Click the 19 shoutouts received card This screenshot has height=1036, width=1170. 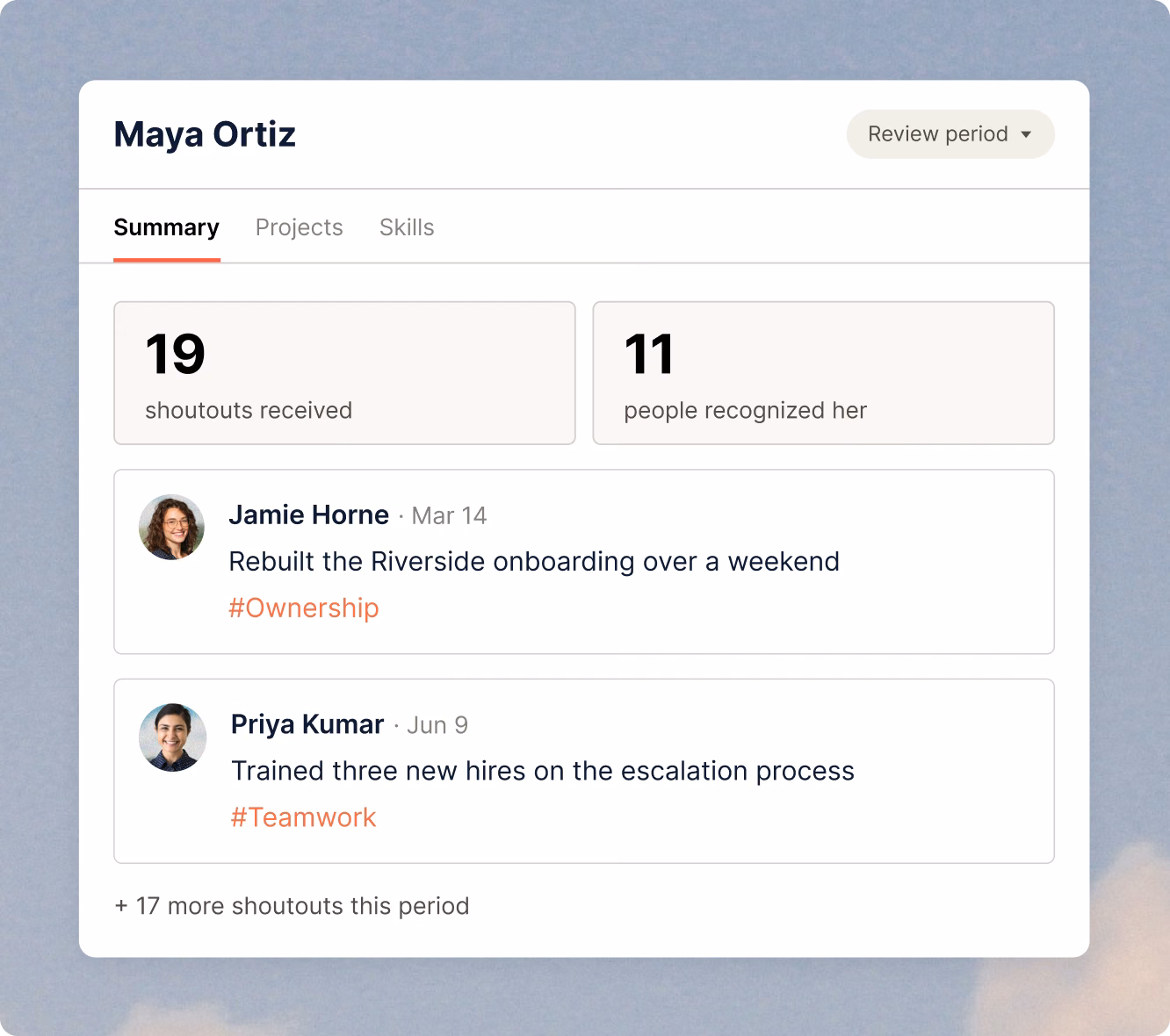[344, 373]
